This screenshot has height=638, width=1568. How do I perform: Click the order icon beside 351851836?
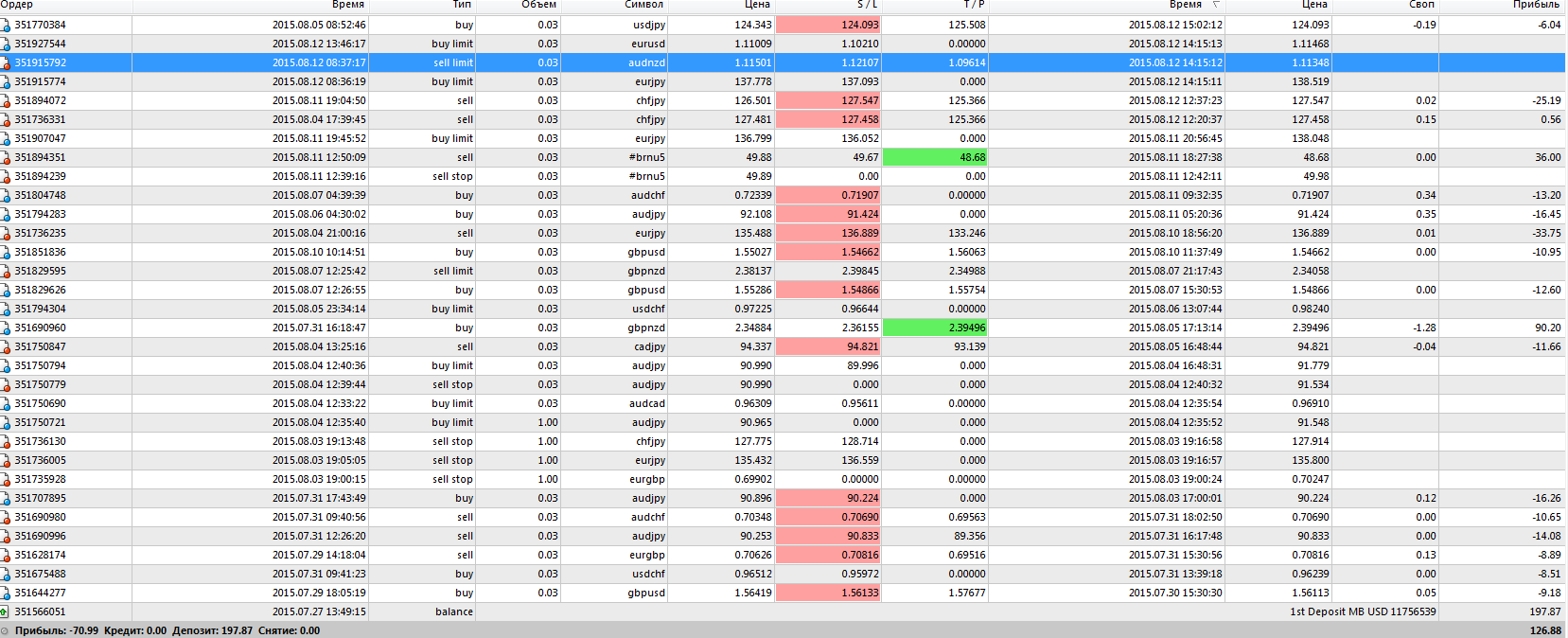point(6,252)
